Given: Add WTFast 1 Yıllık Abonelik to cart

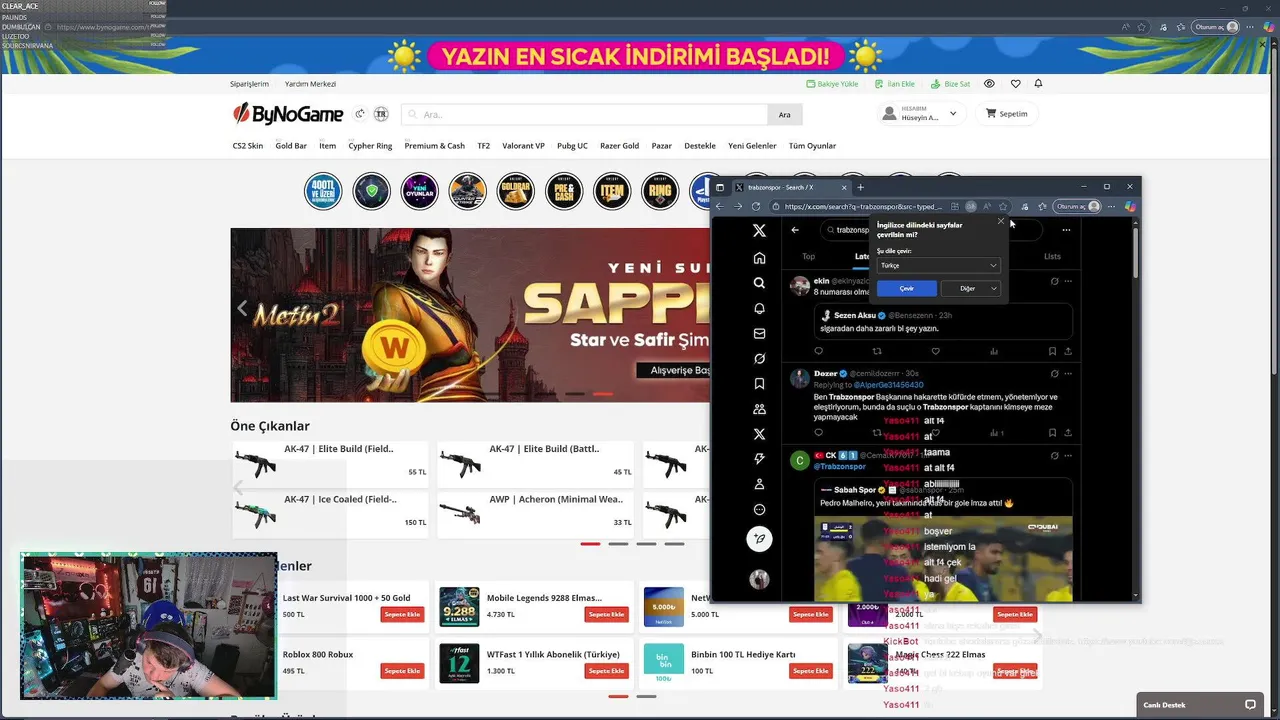Looking at the screenshot, I should (x=606, y=671).
